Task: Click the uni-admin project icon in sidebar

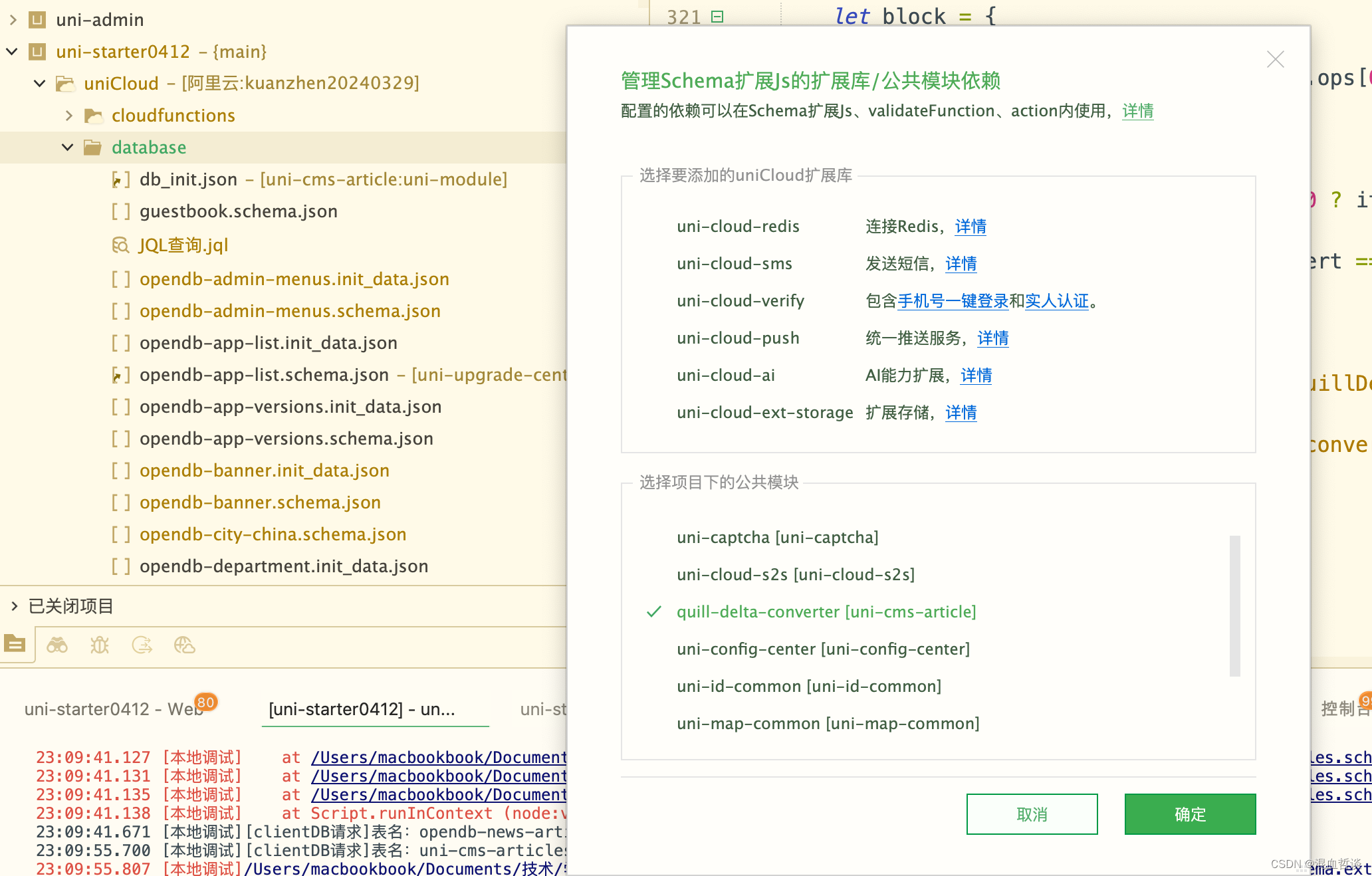Action: [x=37, y=19]
